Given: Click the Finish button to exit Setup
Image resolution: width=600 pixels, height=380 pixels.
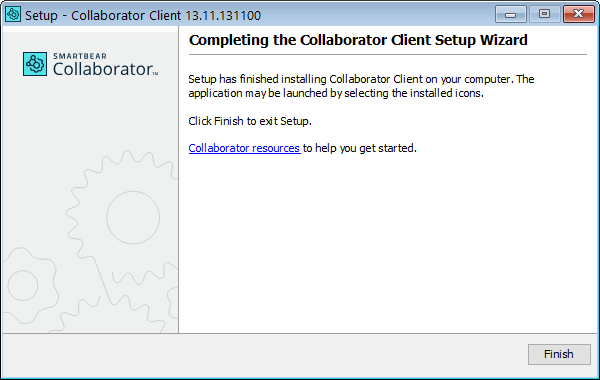Looking at the screenshot, I should [559, 354].
